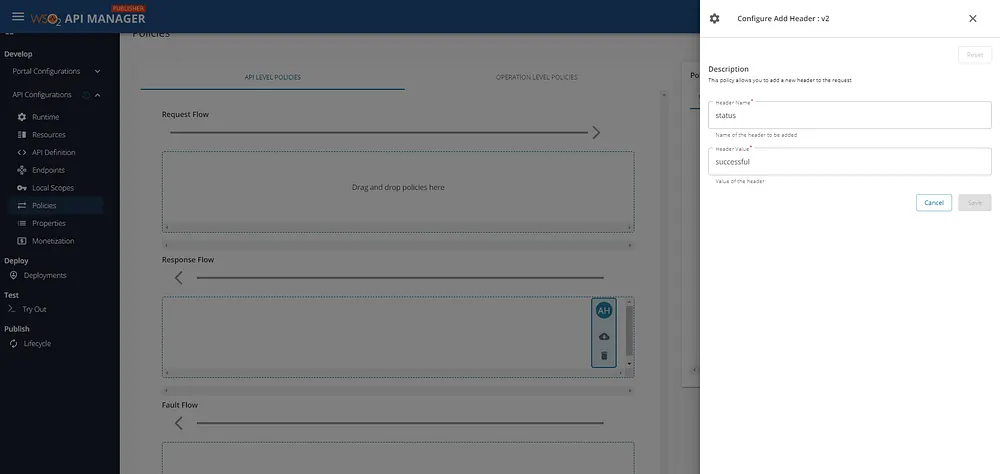Click the Response Flow scroll down arrow
The height and width of the screenshot is (474, 1000).
[629, 364]
